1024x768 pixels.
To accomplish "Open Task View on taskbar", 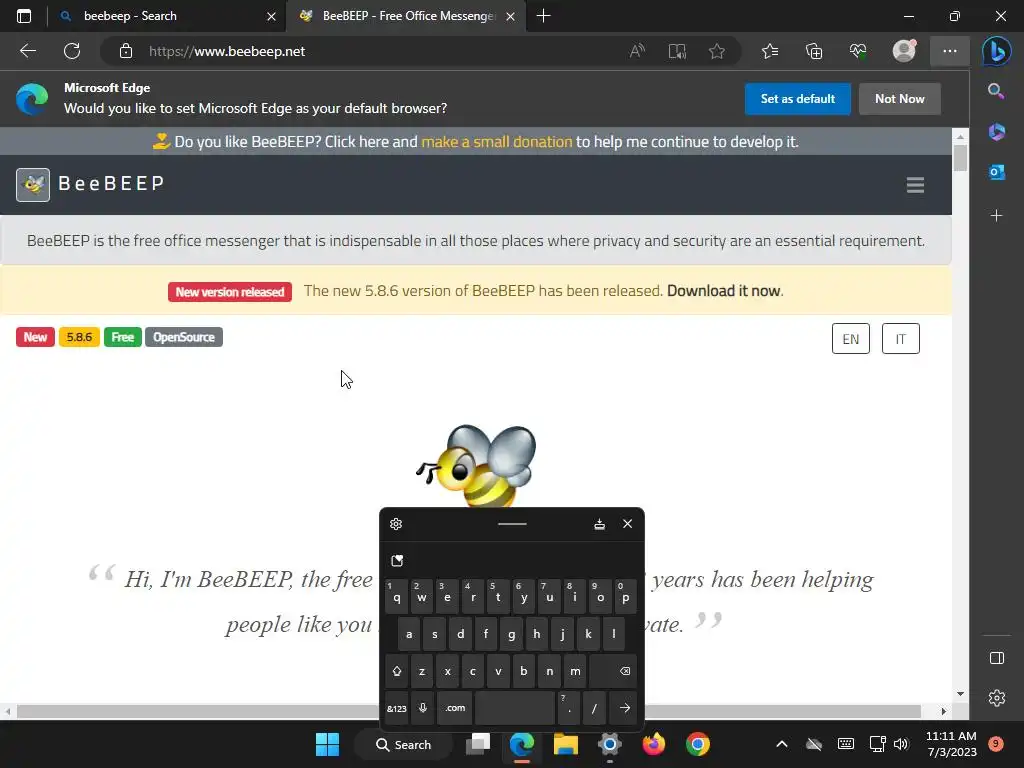I will click(x=478, y=744).
